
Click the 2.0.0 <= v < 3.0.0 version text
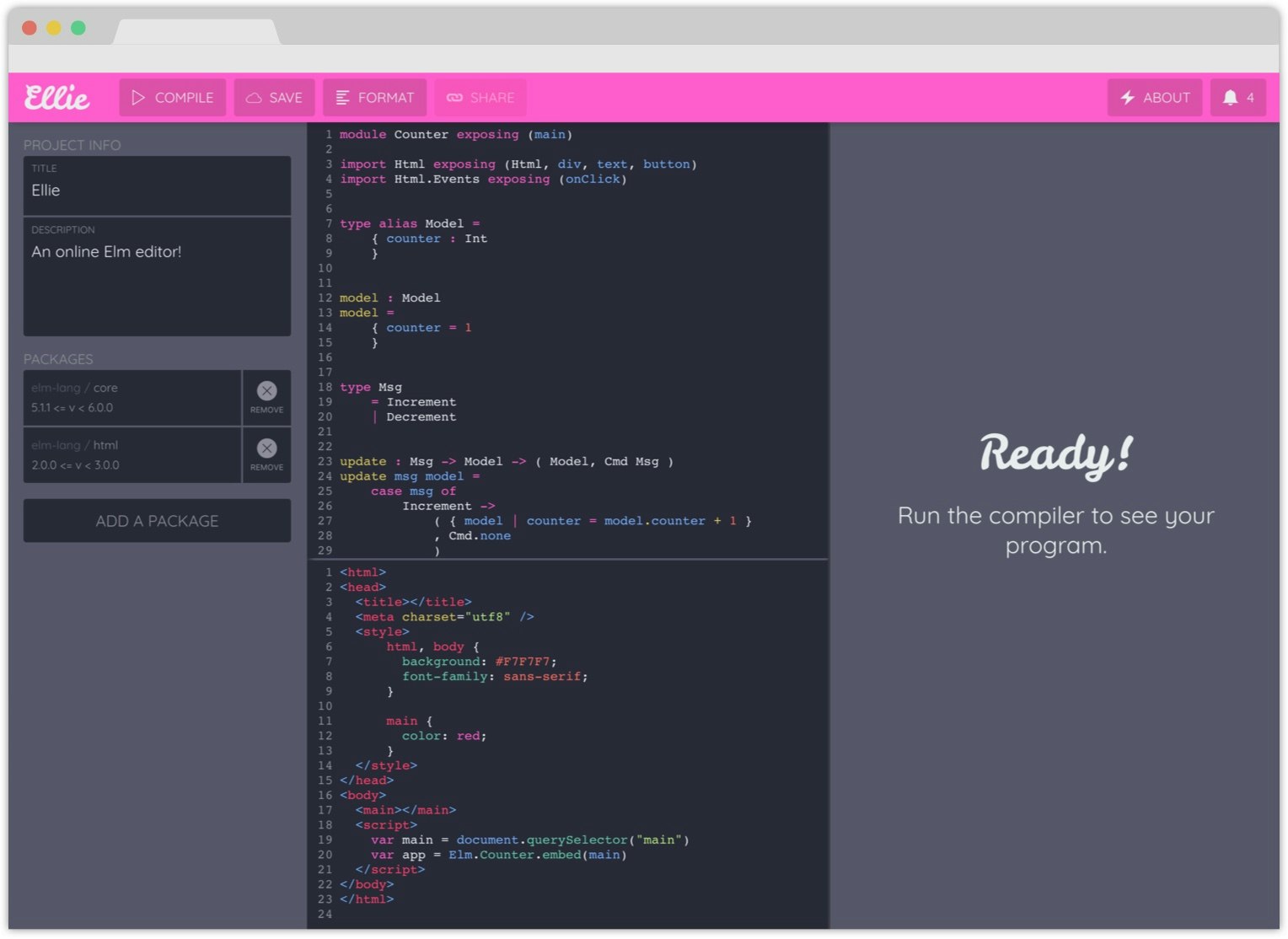tap(76, 465)
